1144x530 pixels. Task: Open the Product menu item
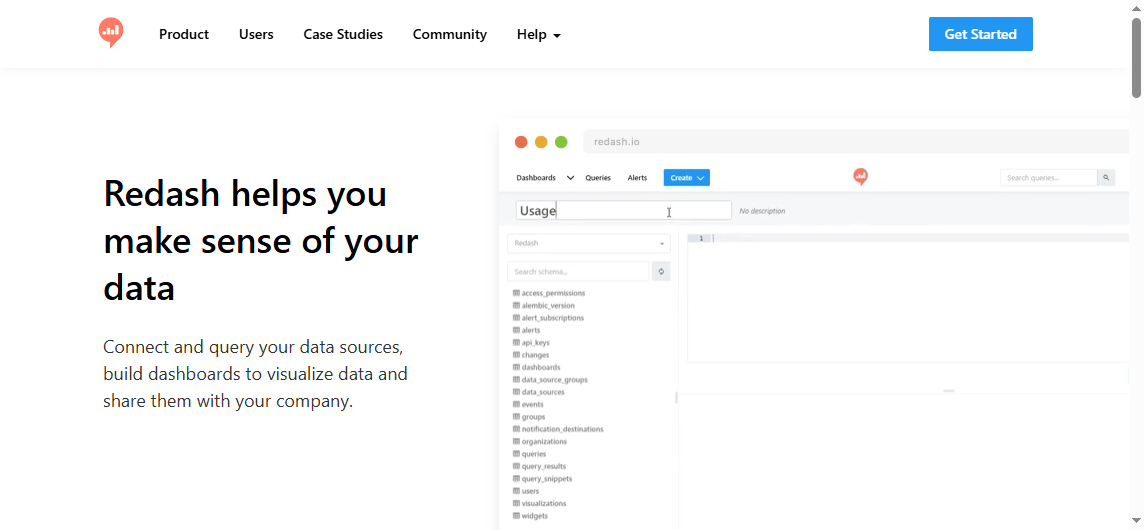[184, 34]
